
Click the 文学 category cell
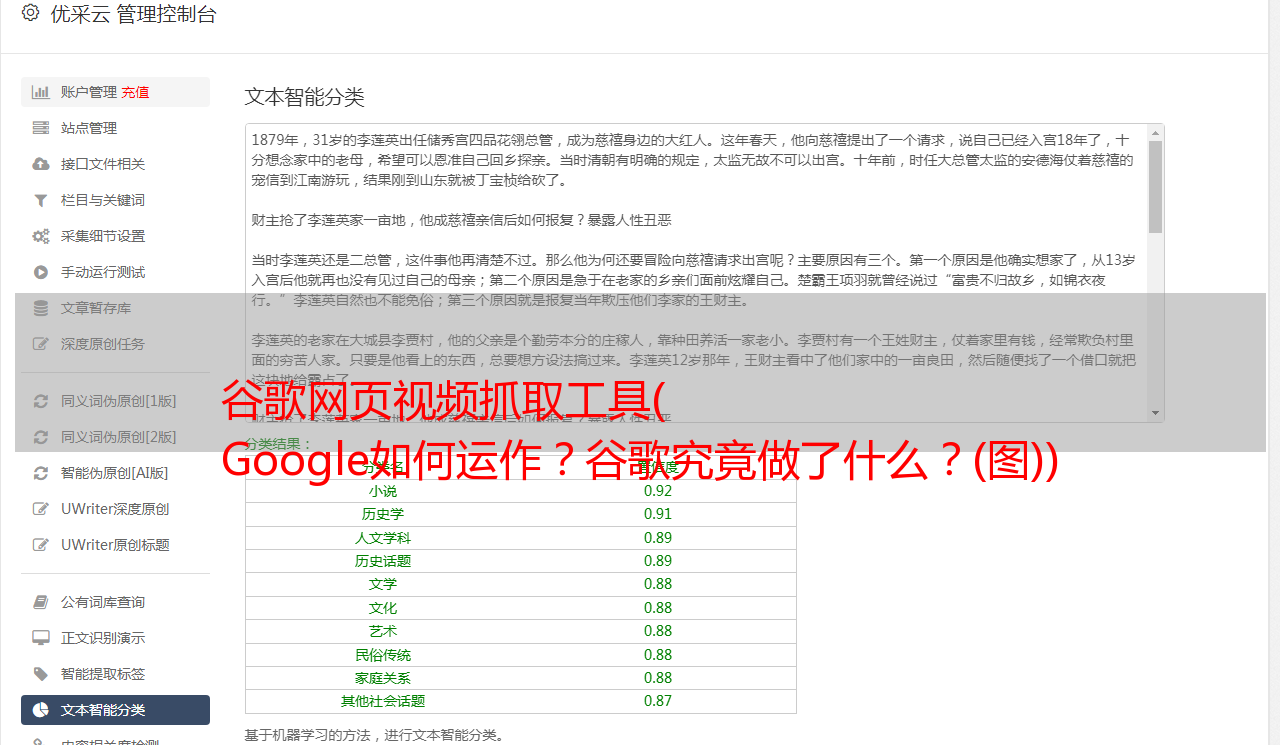(383, 584)
